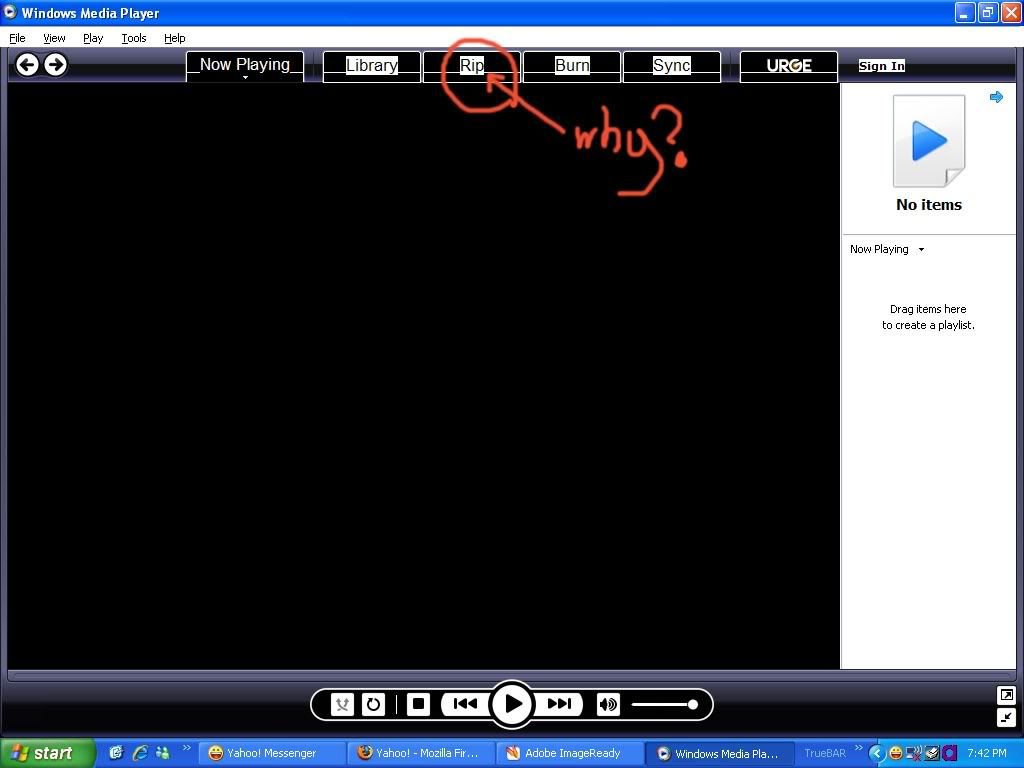
Task: Mute the sound with the speaker button
Action: tap(608, 704)
